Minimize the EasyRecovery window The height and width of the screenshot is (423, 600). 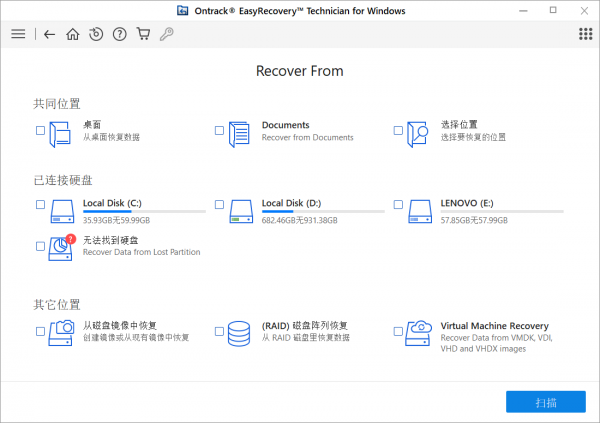coord(523,11)
